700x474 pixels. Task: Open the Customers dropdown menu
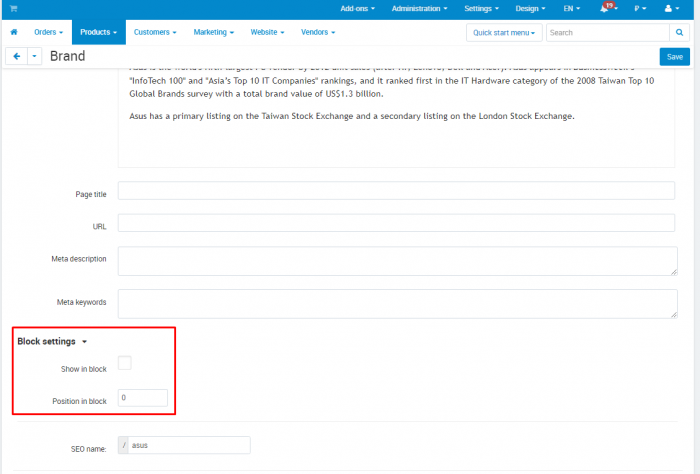coord(155,32)
